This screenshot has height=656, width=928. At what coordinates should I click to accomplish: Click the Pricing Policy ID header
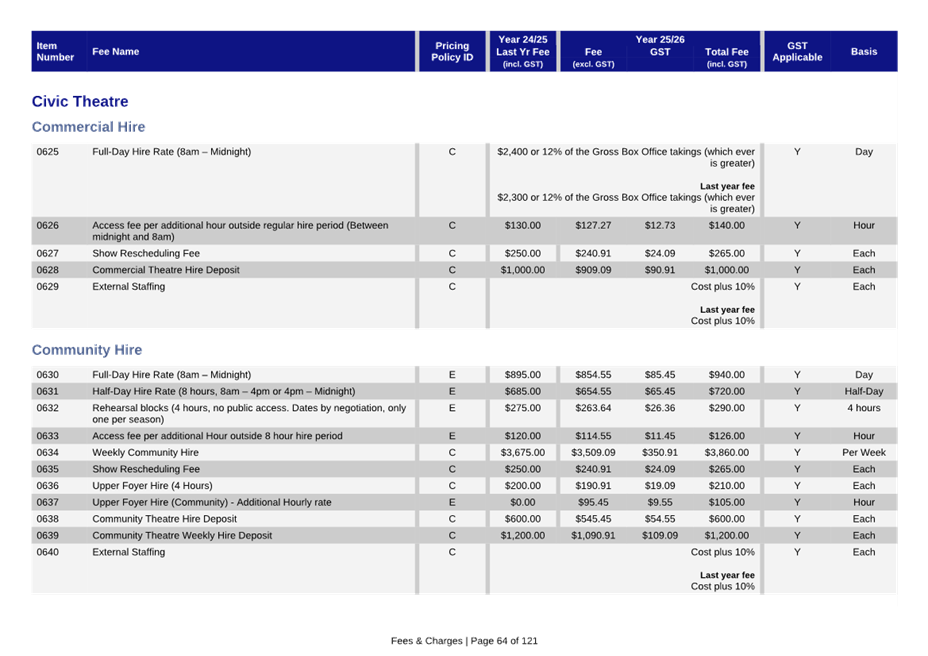pos(452,52)
